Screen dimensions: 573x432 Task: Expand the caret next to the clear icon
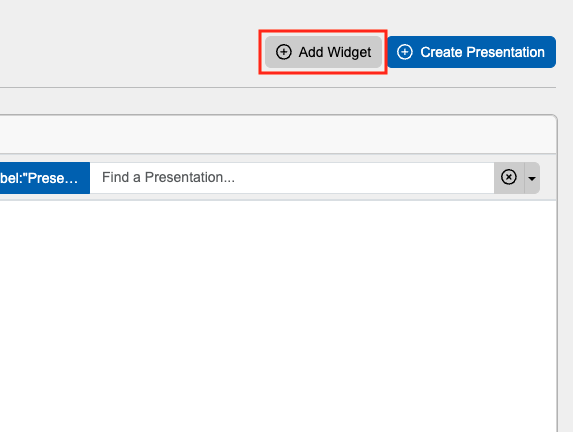click(532, 178)
